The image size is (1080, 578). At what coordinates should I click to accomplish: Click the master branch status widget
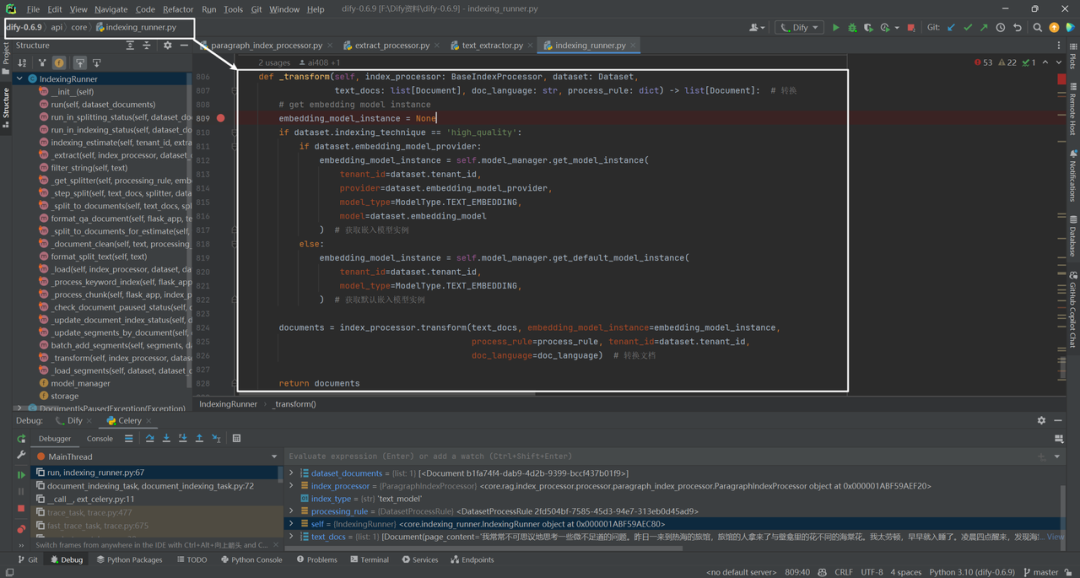pos(1049,572)
